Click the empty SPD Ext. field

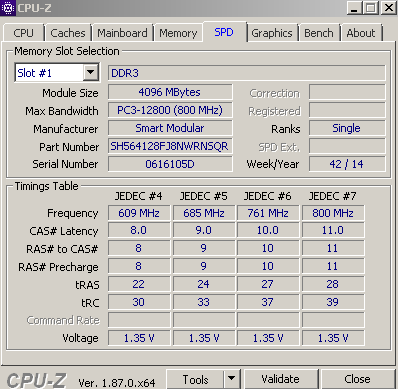pyautogui.click(x=347, y=146)
